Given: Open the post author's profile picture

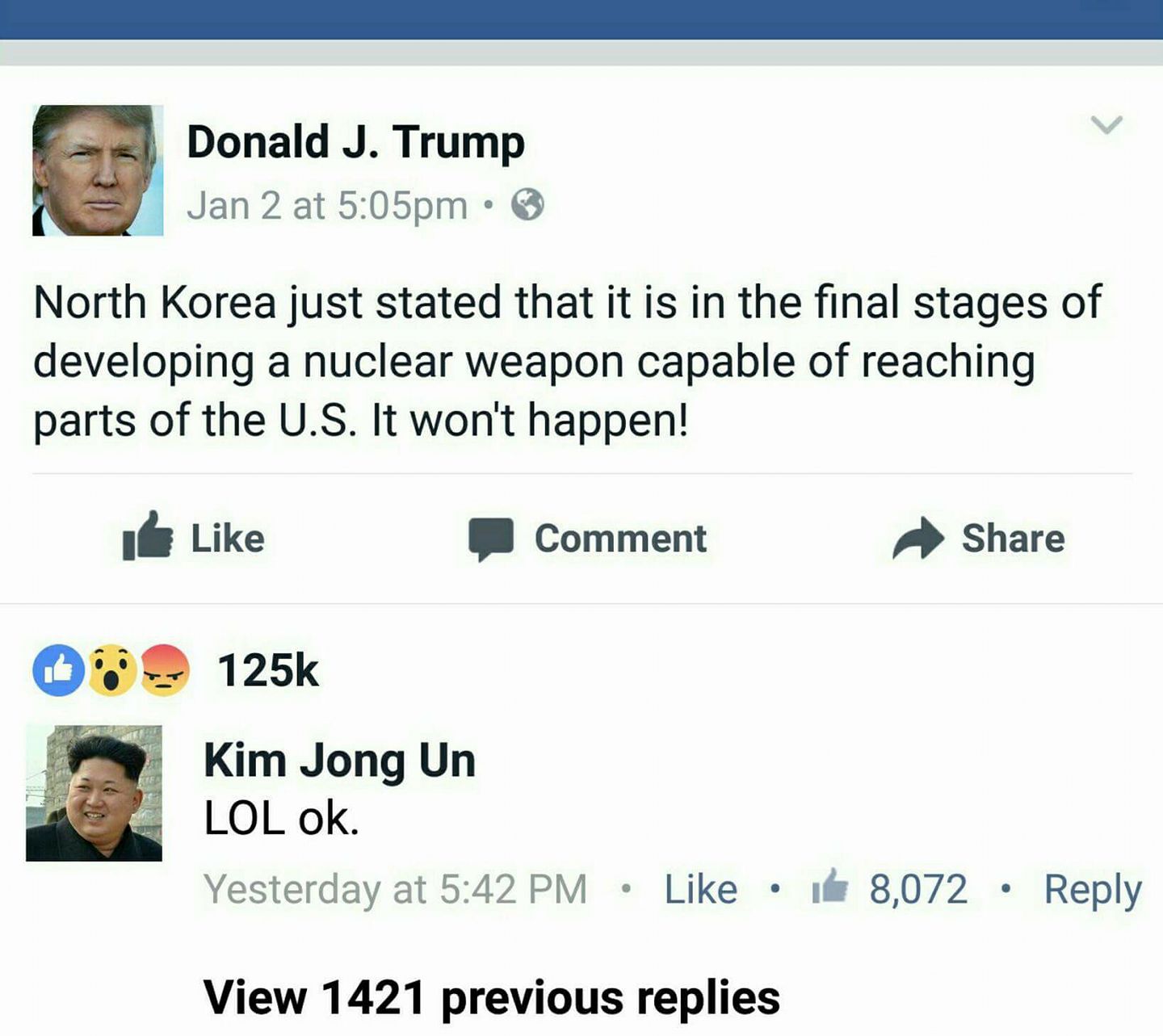Looking at the screenshot, I should tap(98, 170).
